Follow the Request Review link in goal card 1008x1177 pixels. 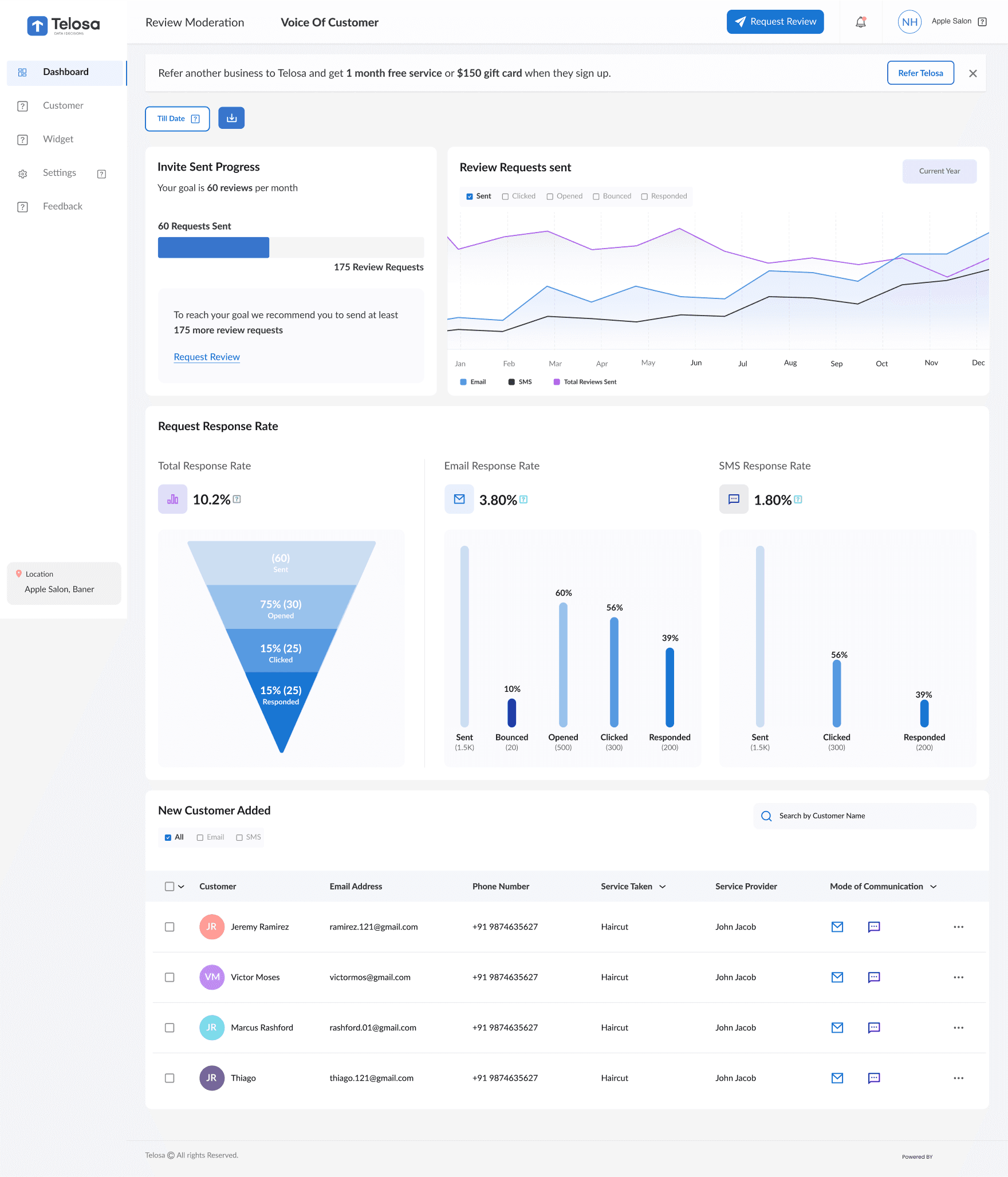point(207,357)
